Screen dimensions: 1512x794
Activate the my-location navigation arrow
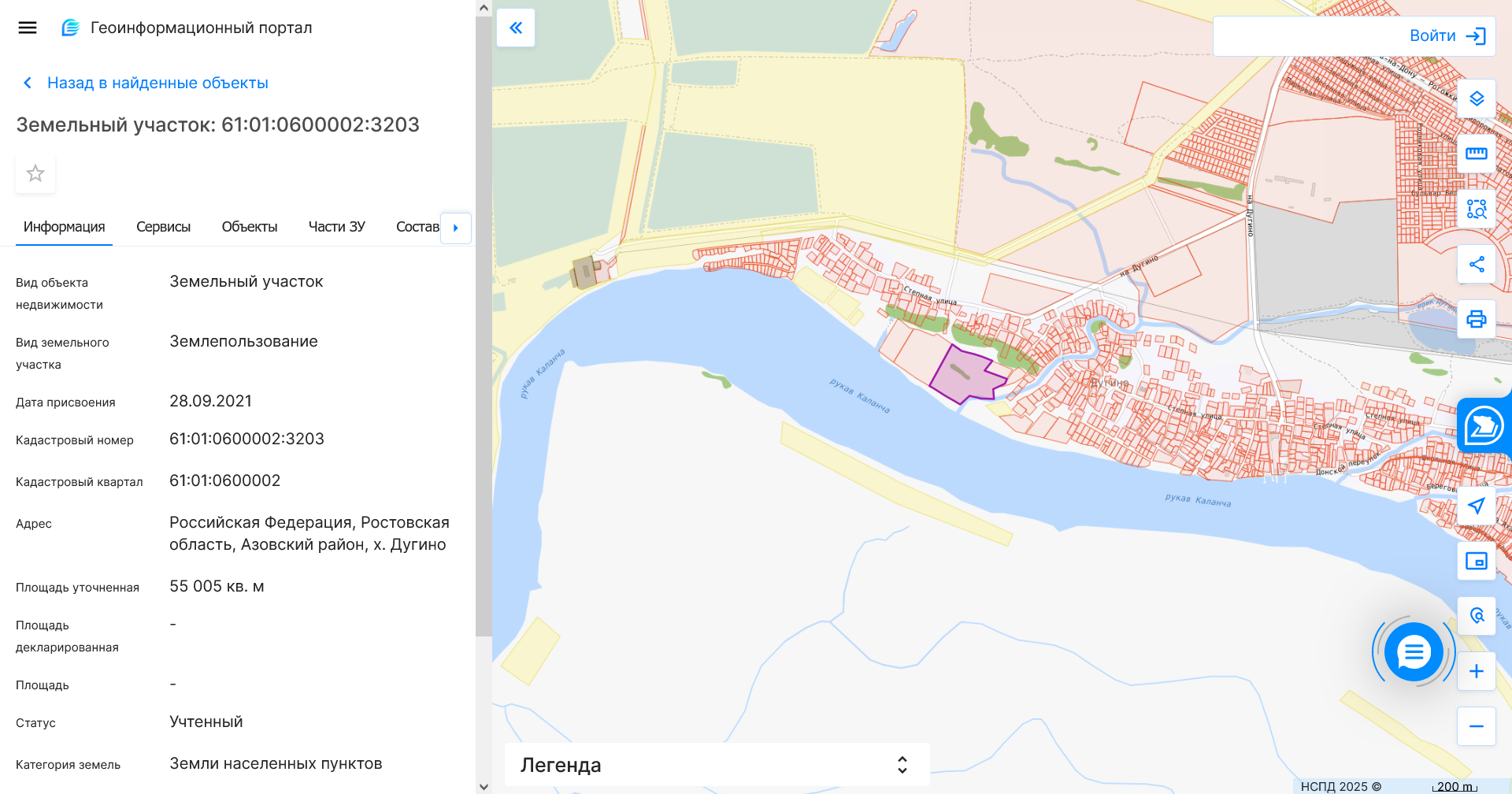click(x=1477, y=506)
